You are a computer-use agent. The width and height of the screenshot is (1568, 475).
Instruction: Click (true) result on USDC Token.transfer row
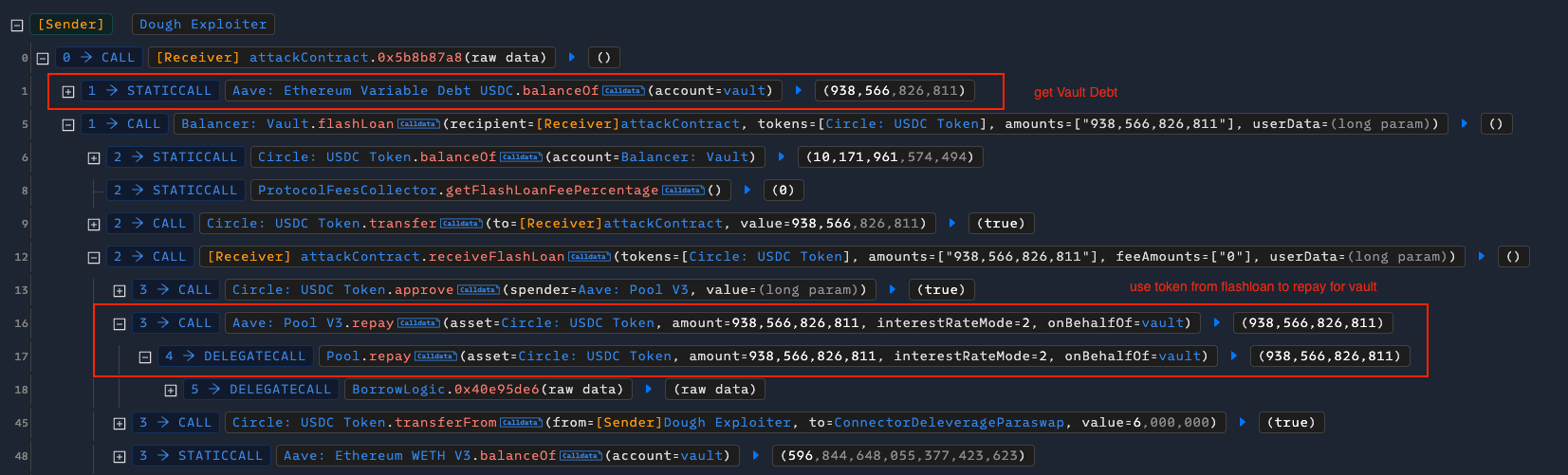[1002, 224]
